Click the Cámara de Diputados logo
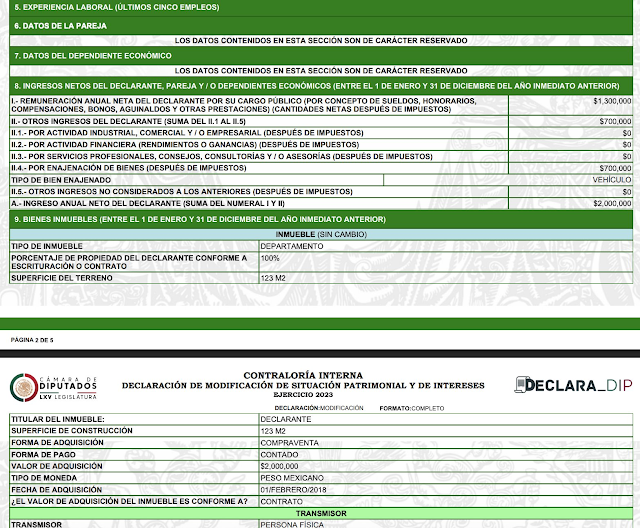The height and width of the screenshot is (528, 640). [x=53, y=387]
